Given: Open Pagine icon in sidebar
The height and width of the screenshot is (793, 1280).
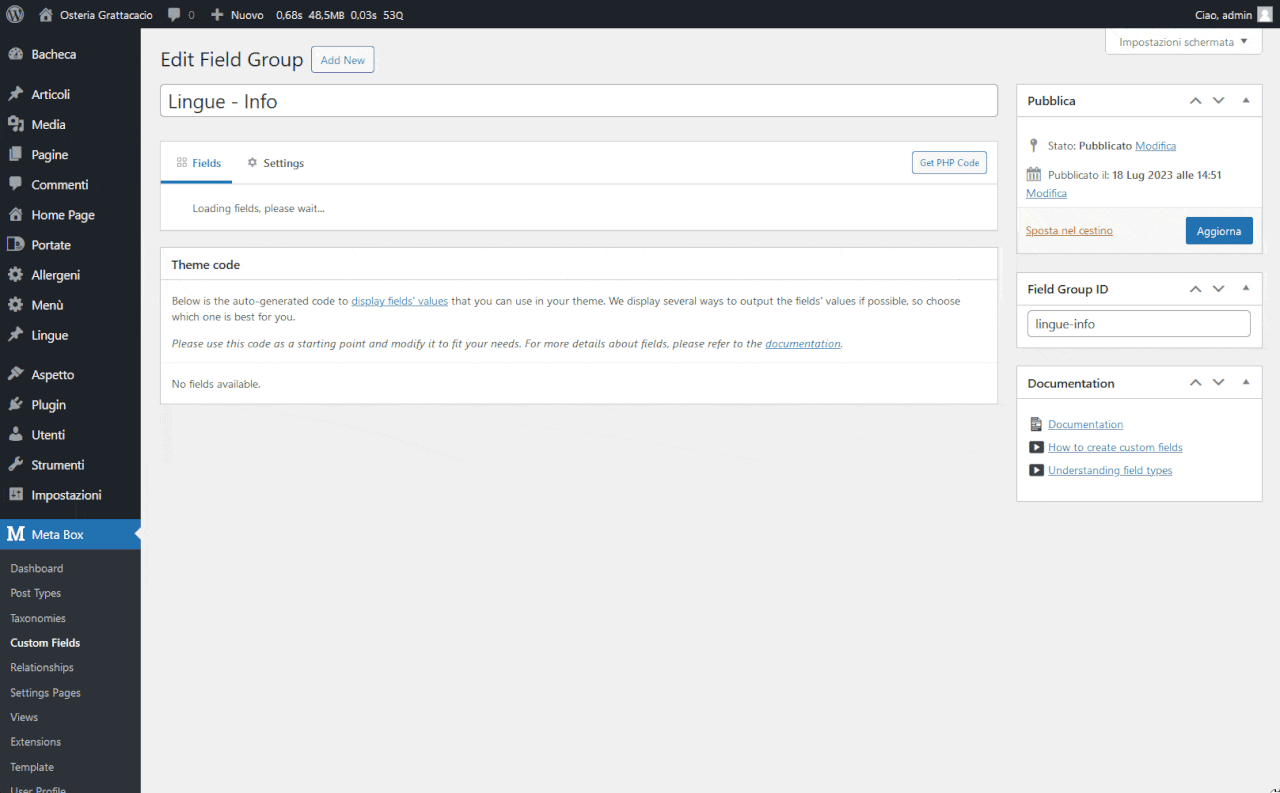Looking at the screenshot, I should click(15, 155).
